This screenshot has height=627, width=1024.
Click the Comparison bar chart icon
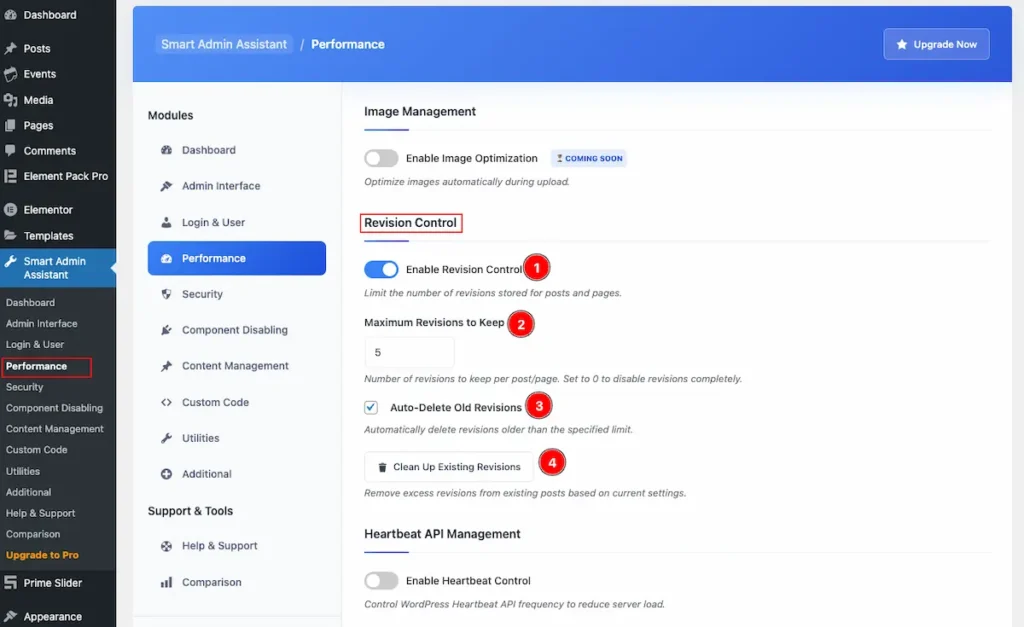(x=167, y=582)
